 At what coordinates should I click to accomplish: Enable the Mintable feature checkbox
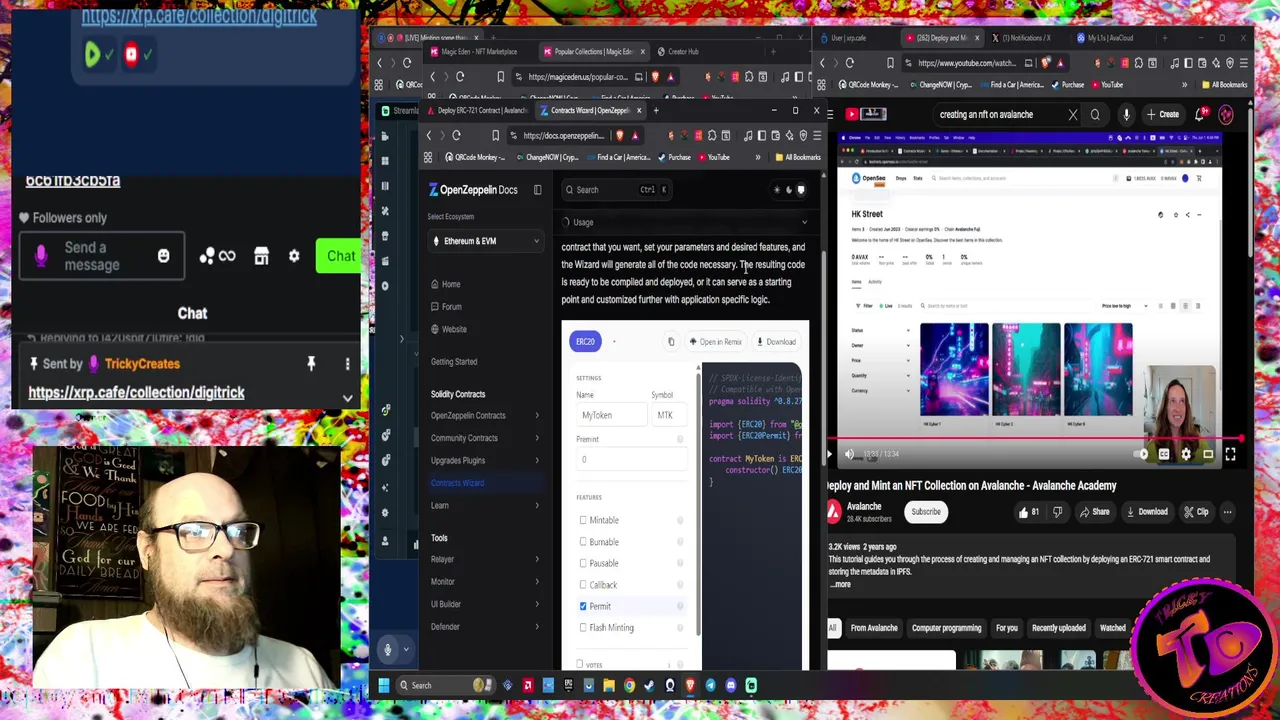[583, 520]
